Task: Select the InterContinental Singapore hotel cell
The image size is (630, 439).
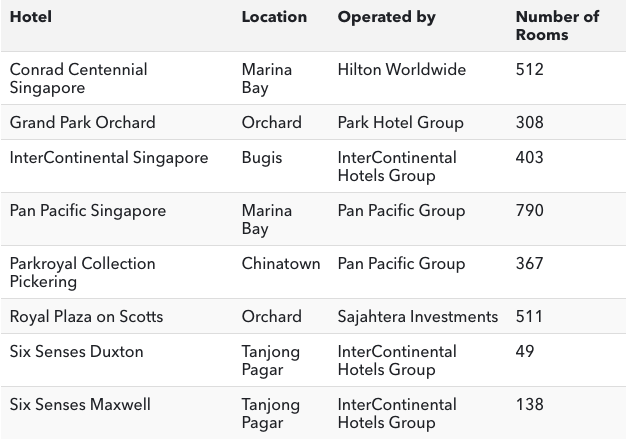Action: click(109, 158)
